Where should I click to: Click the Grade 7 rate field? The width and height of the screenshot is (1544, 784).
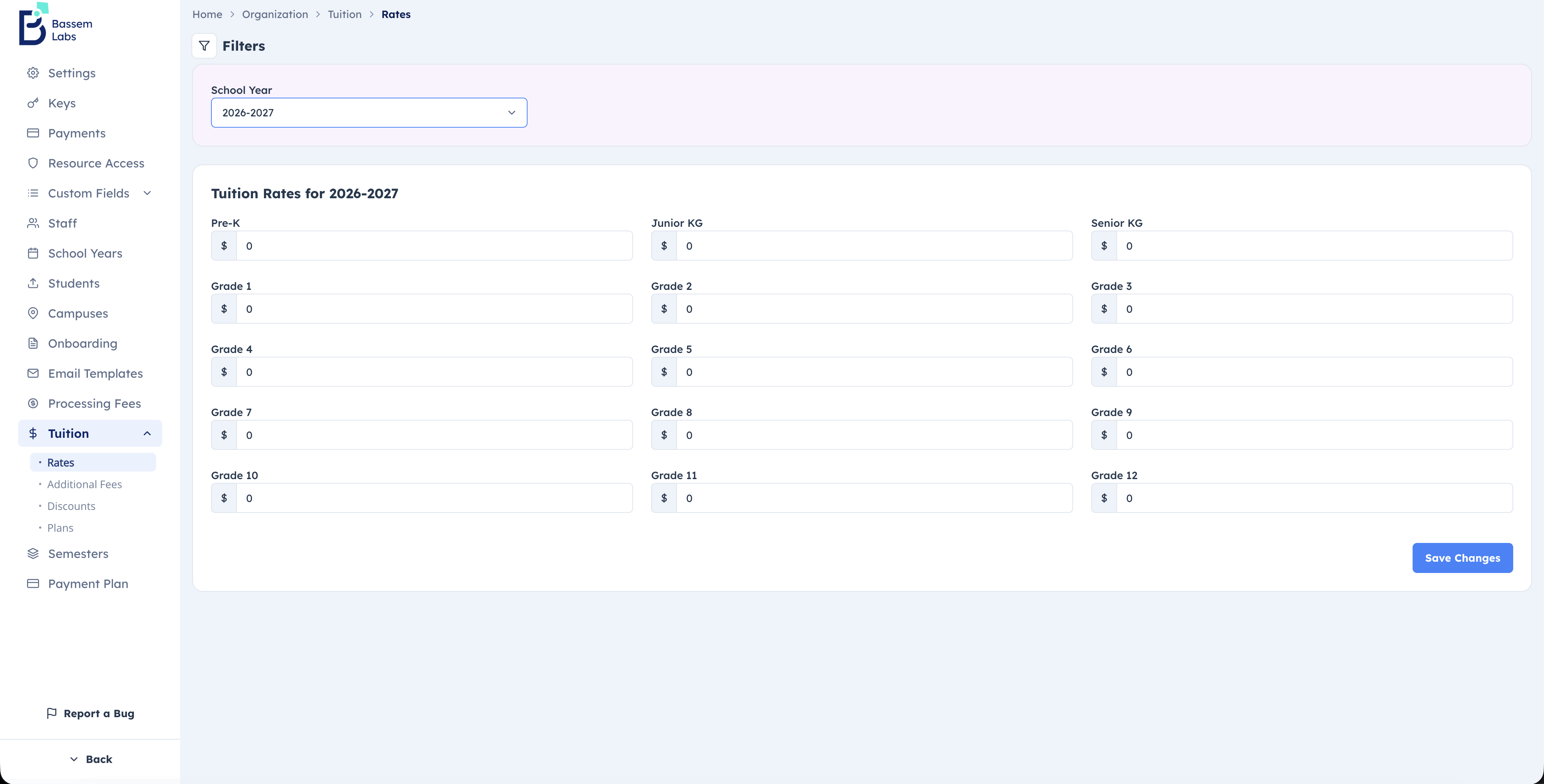click(x=434, y=435)
